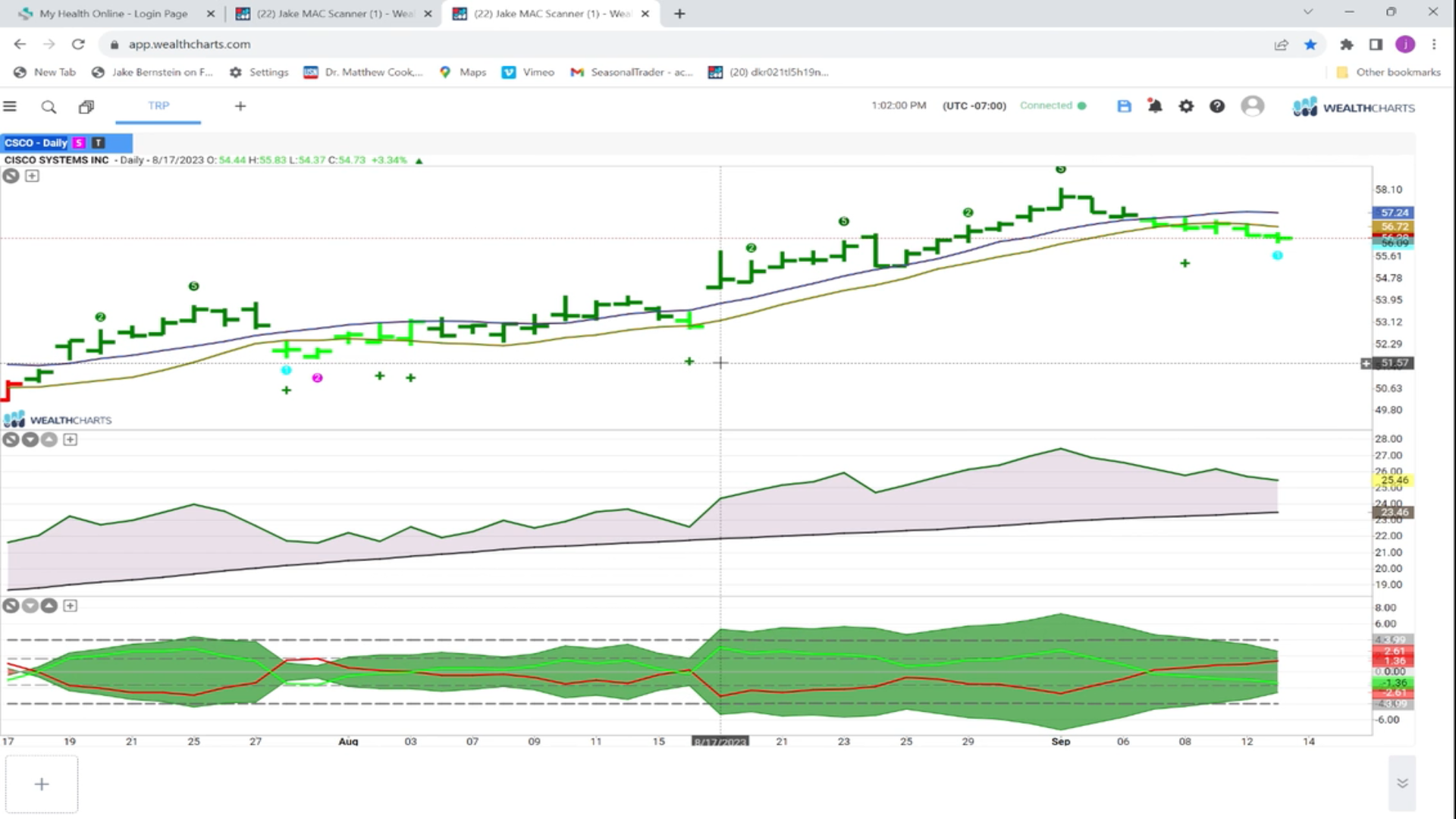Open a new browser tab
The width and height of the screenshot is (1456, 819).
679,14
